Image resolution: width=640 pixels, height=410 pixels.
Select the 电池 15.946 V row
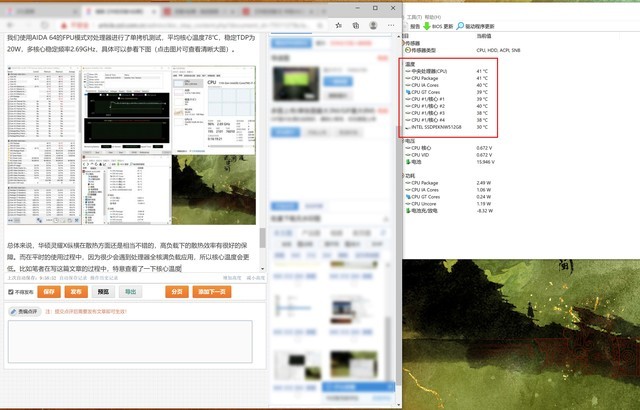click(x=450, y=162)
